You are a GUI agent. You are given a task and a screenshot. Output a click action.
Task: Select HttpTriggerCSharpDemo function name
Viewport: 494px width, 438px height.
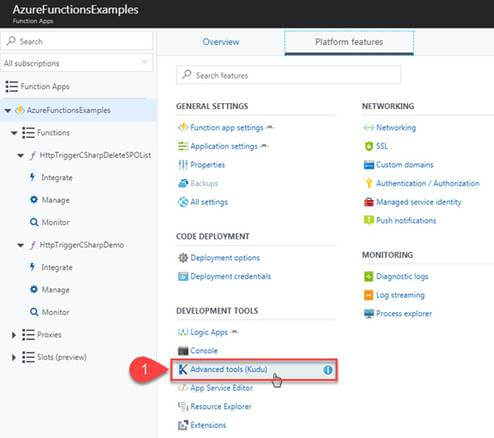(x=82, y=245)
